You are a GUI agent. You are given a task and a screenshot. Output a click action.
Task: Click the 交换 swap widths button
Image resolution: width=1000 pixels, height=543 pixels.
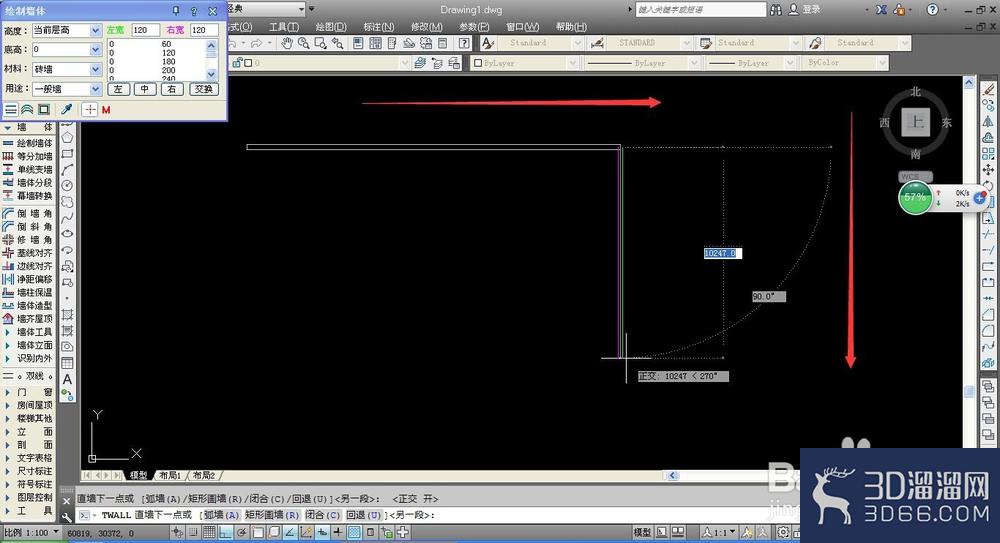(203, 89)
